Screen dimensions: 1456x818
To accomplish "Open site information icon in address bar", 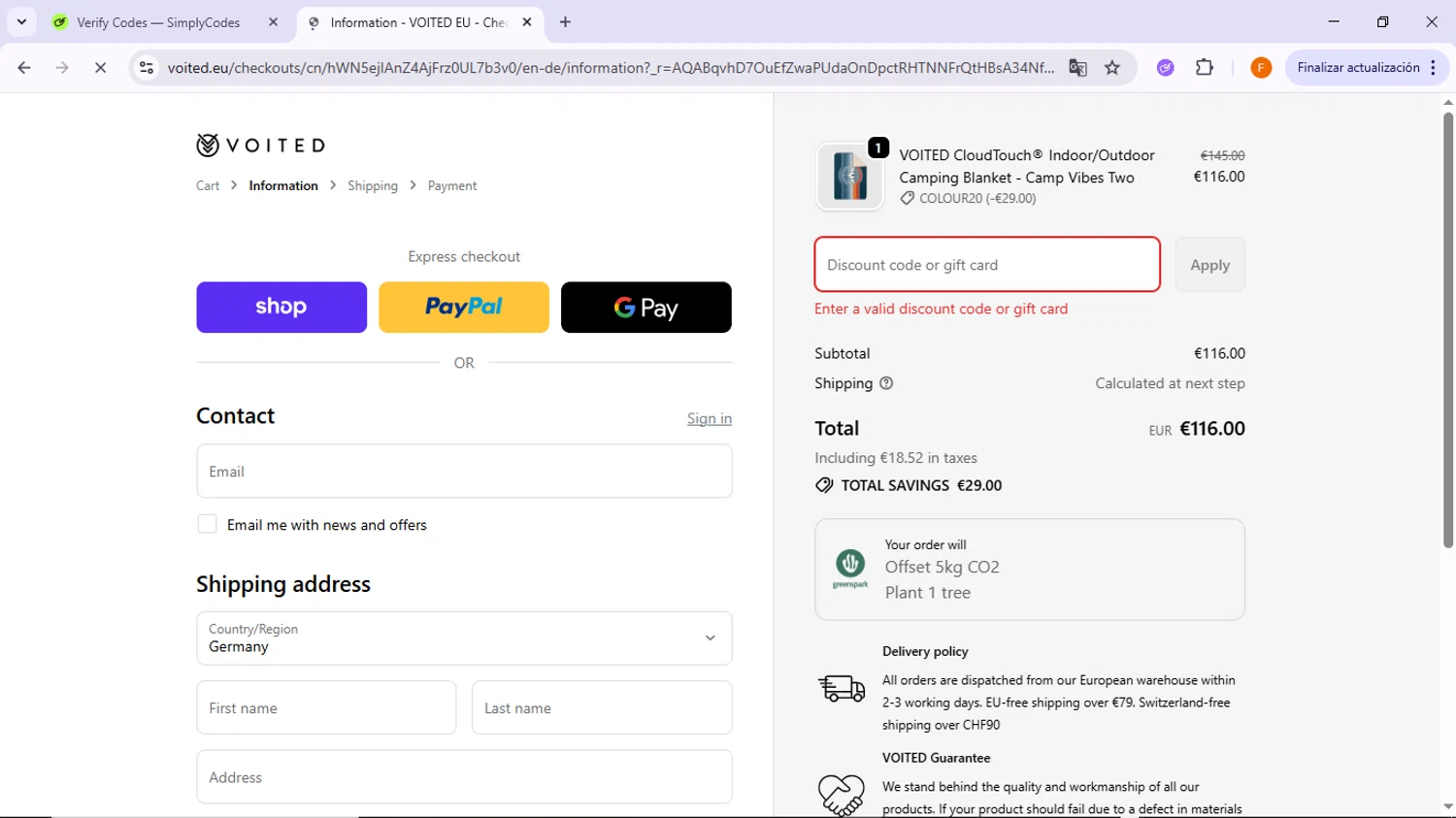I will [x=147, y=68].
